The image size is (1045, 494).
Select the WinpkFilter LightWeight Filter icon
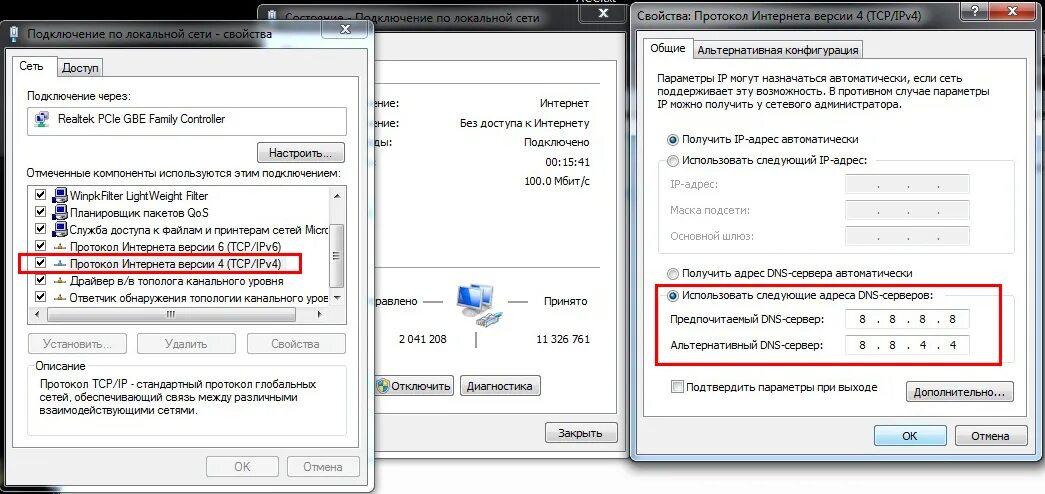61,196
